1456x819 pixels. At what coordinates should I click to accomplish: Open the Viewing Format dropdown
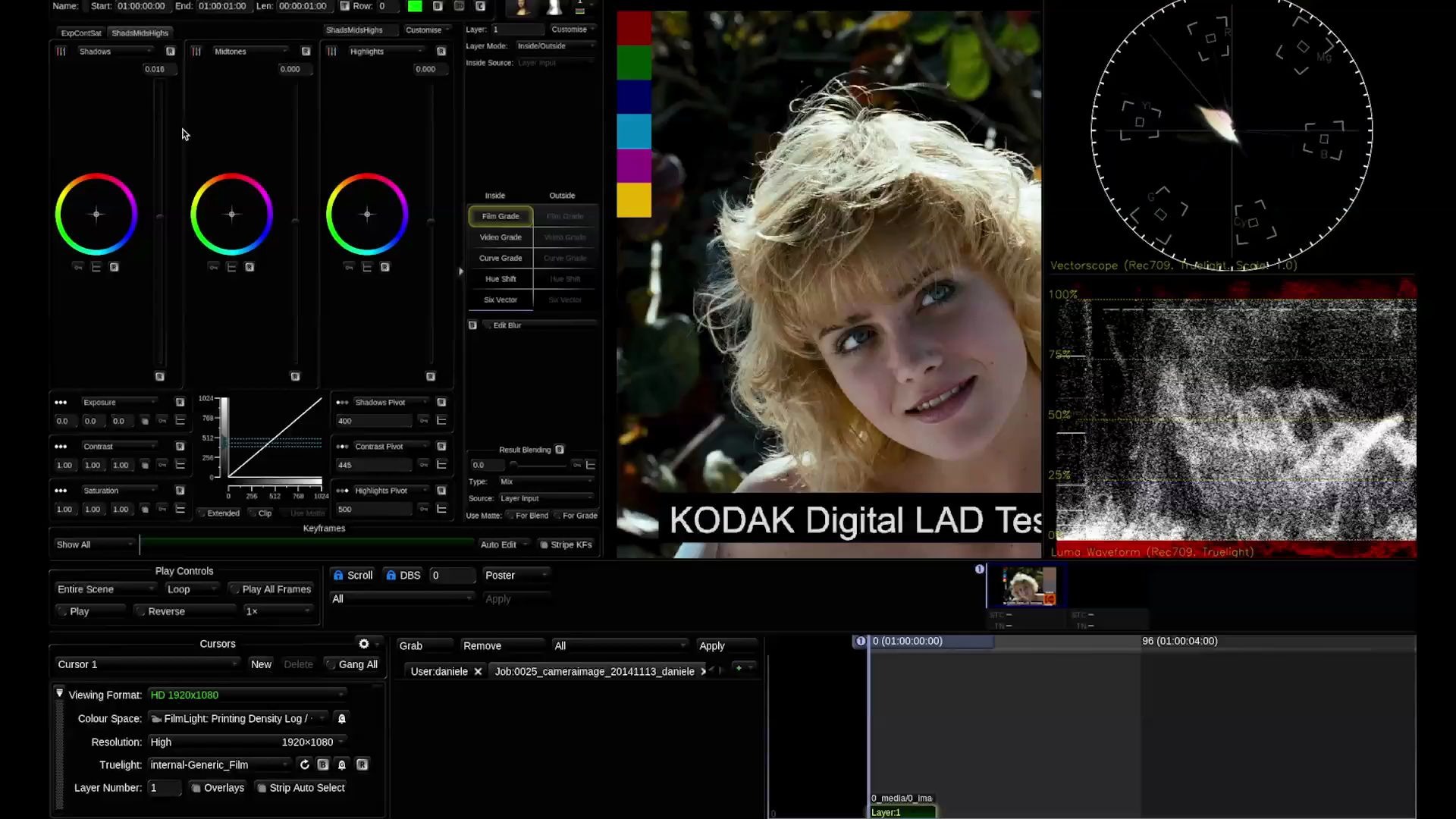[x=246, y=695]
